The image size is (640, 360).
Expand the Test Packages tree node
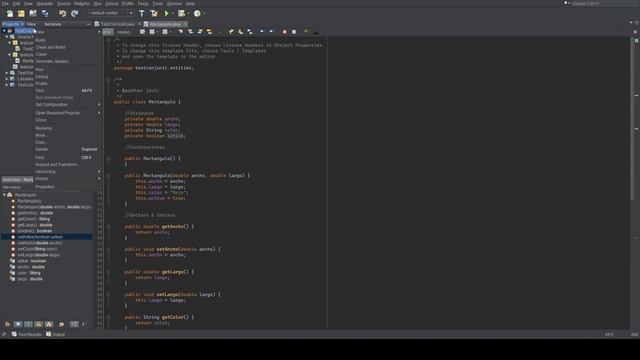coord(7,73)
